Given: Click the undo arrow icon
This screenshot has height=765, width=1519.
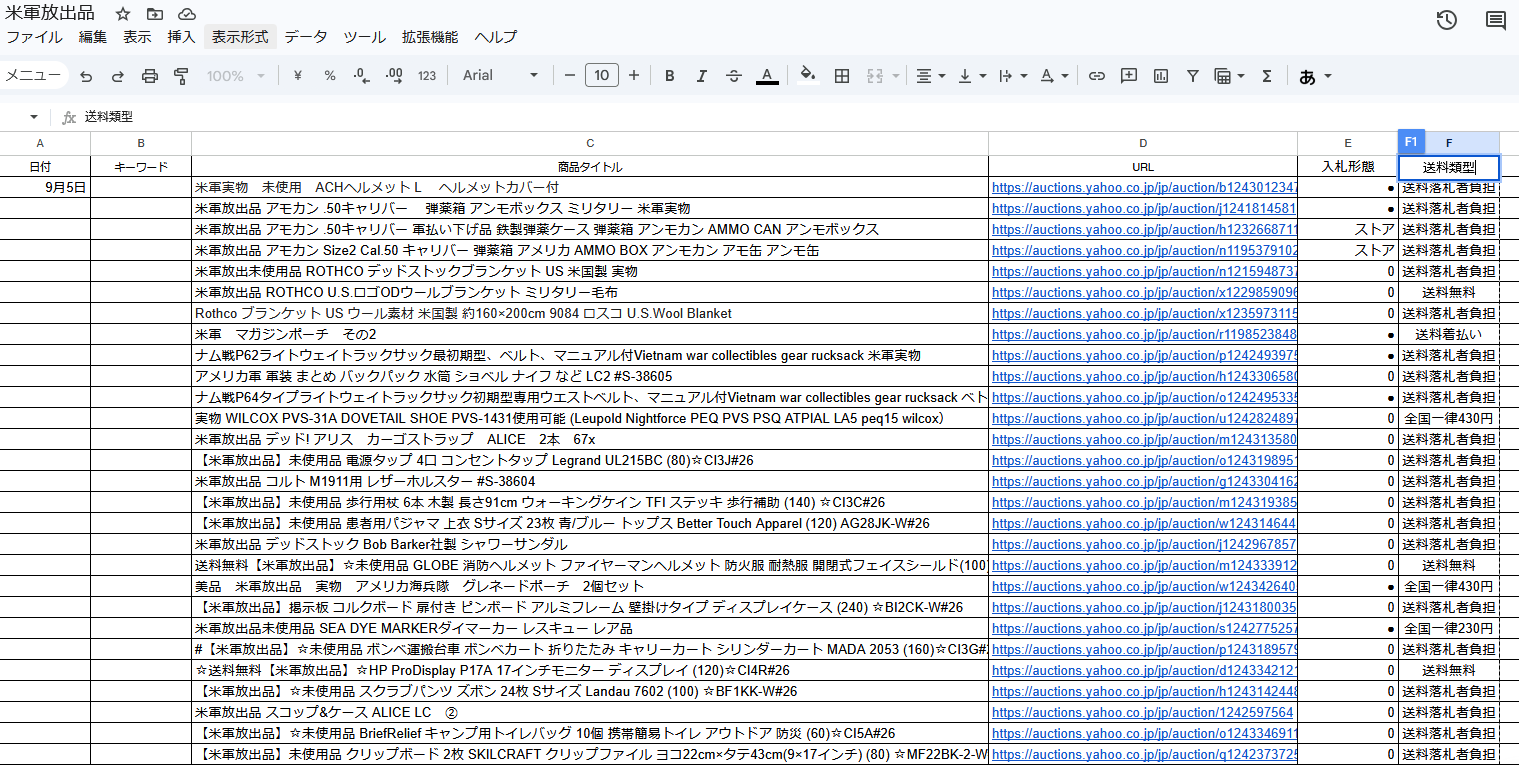Looking at the screenshot, I should (x=86, y=76).
